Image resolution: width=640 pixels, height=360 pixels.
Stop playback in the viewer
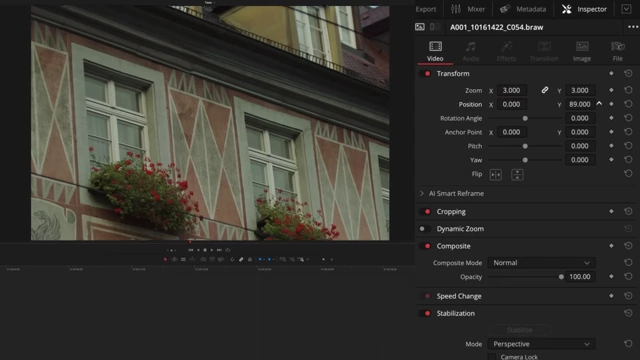click(x=205, y=250)
